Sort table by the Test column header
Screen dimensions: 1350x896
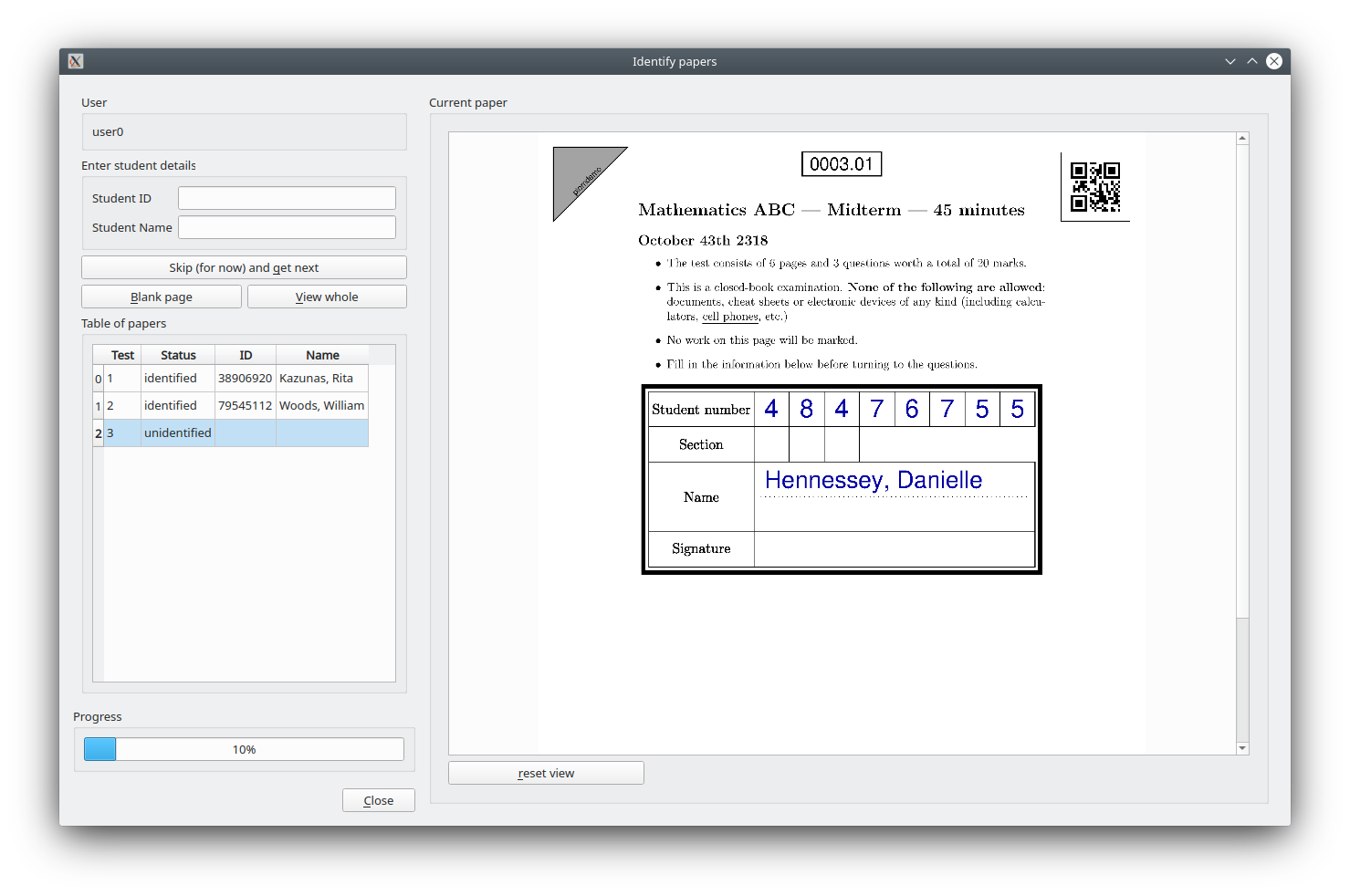(122, 355)
